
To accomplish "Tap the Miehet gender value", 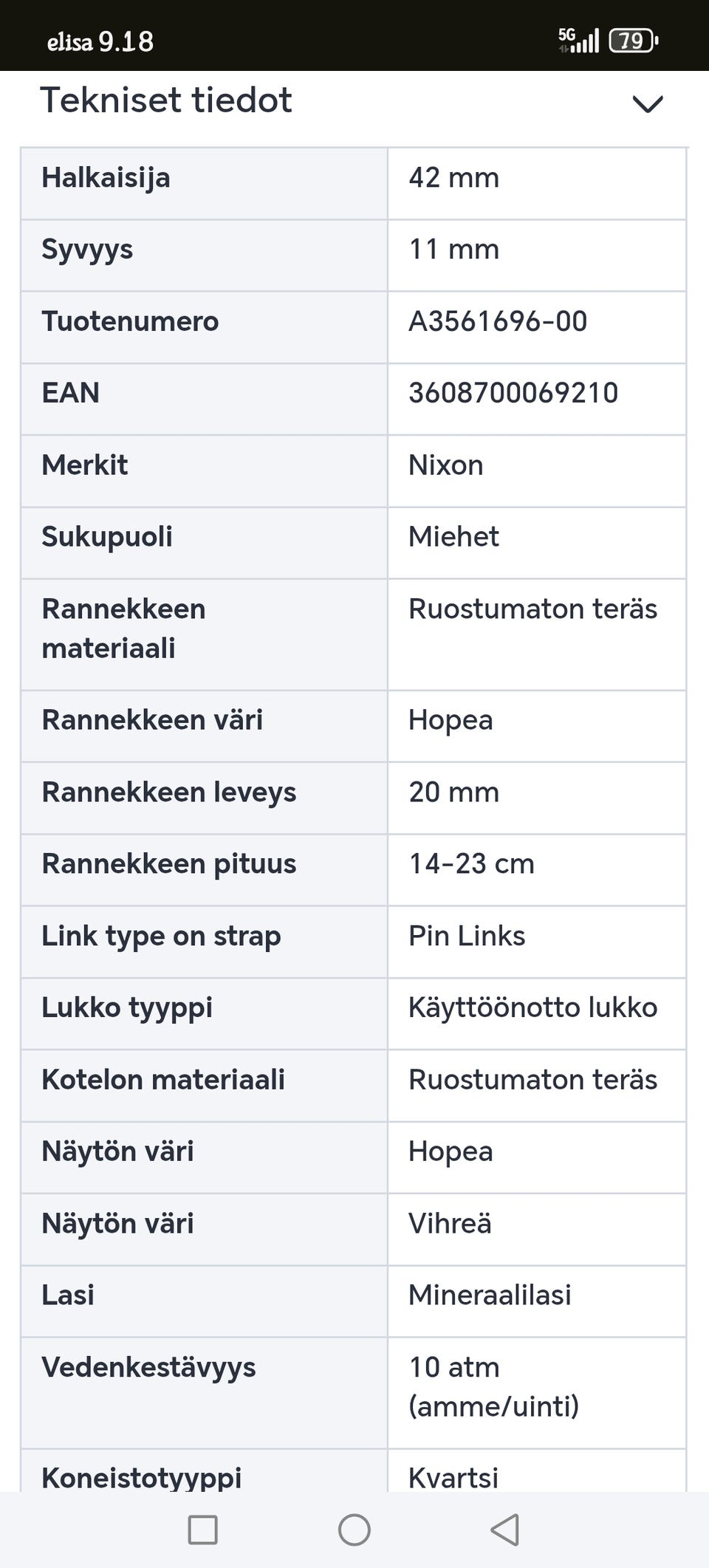I will [453, 537].
